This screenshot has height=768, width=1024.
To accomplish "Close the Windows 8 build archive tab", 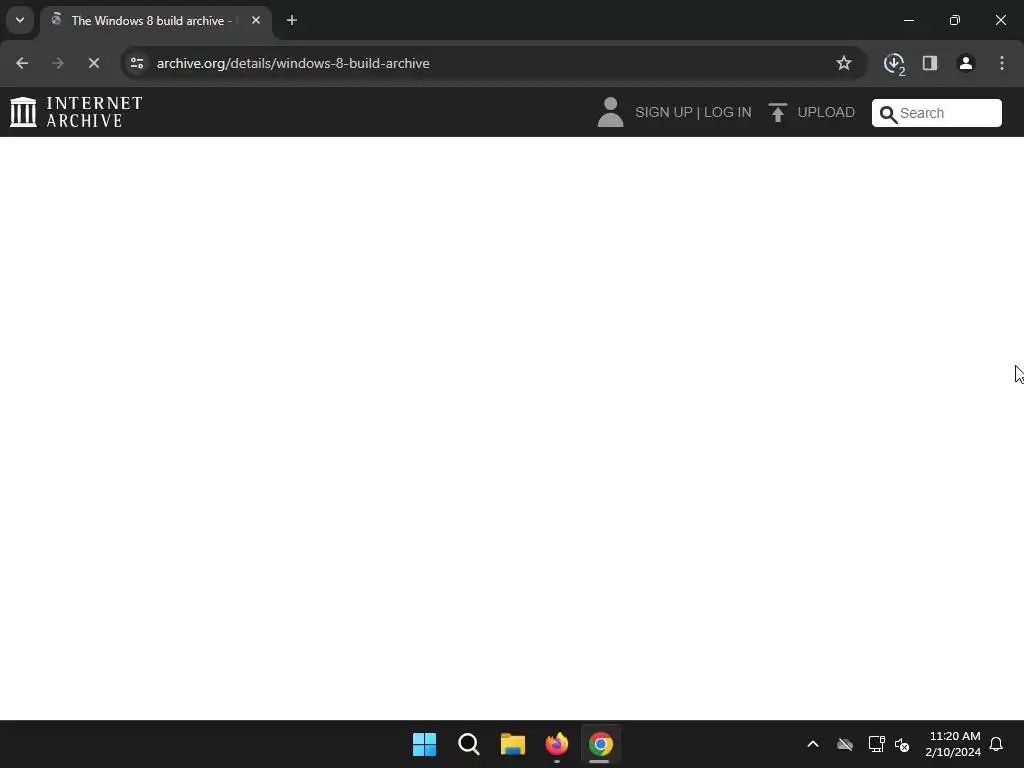I will pos(256,20).
